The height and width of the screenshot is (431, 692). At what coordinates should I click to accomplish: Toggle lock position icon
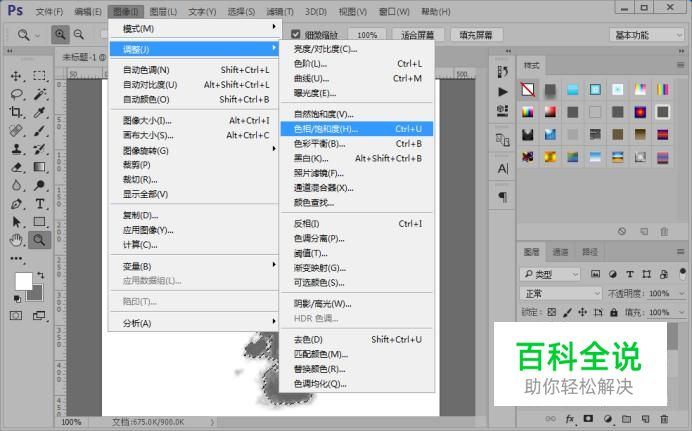click(x=583, y=312)
